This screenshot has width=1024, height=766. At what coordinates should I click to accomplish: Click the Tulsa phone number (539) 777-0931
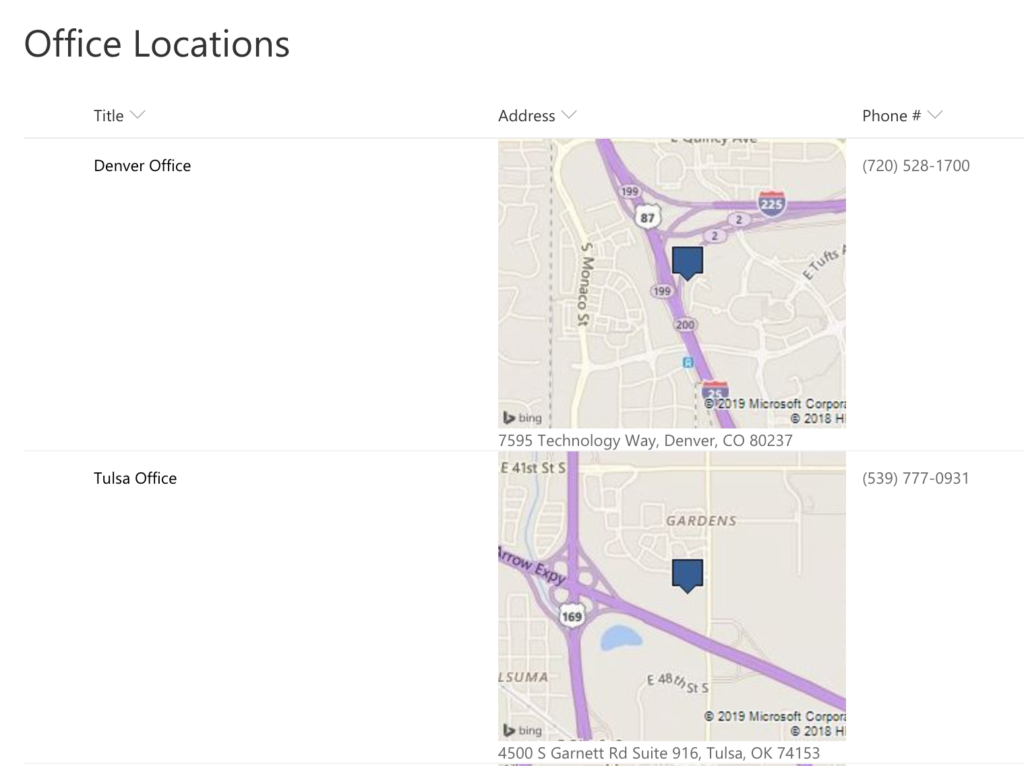pos(915,478)
